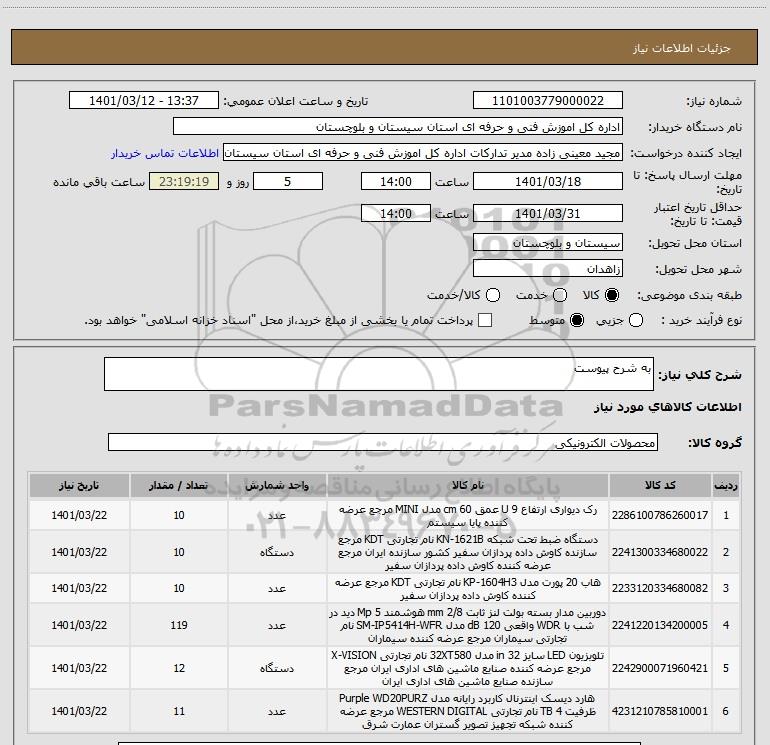Choose the متوسط purchase type radio
Screen dimensions: 770x745
pyautogui.click(x=577, y=321)
